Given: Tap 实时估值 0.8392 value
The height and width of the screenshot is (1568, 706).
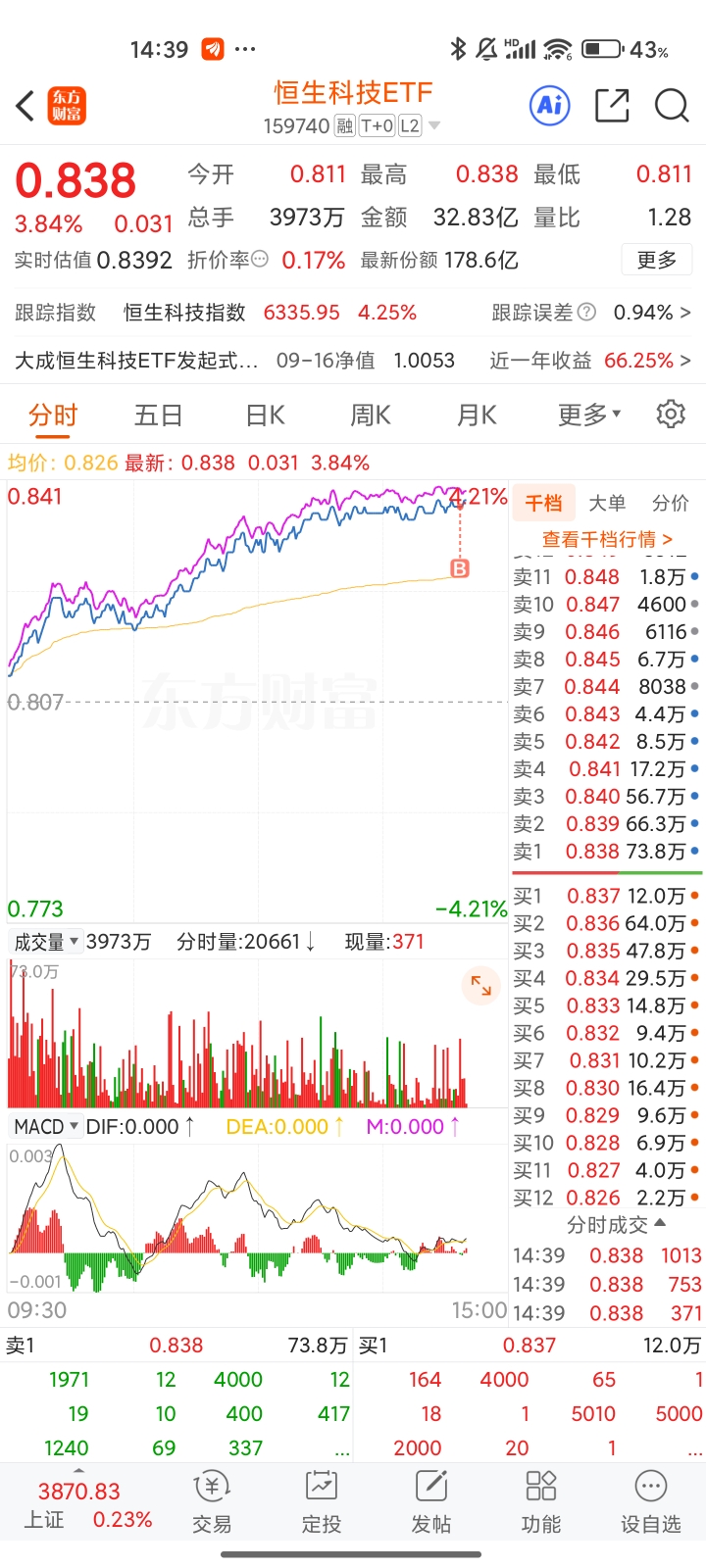Looking at the screenshot, I should click(134, 260).
